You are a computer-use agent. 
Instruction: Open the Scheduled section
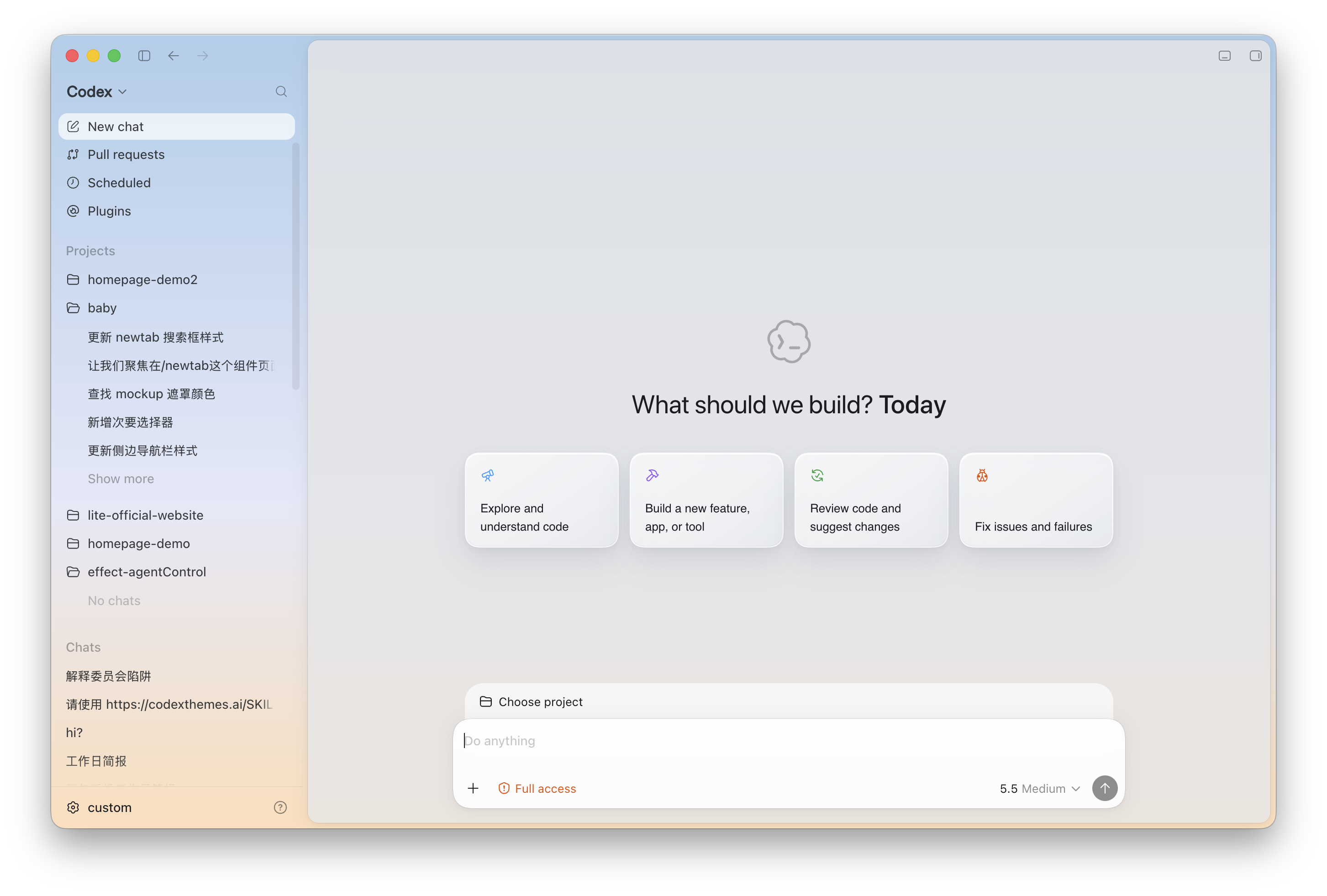tap(176, 183)
